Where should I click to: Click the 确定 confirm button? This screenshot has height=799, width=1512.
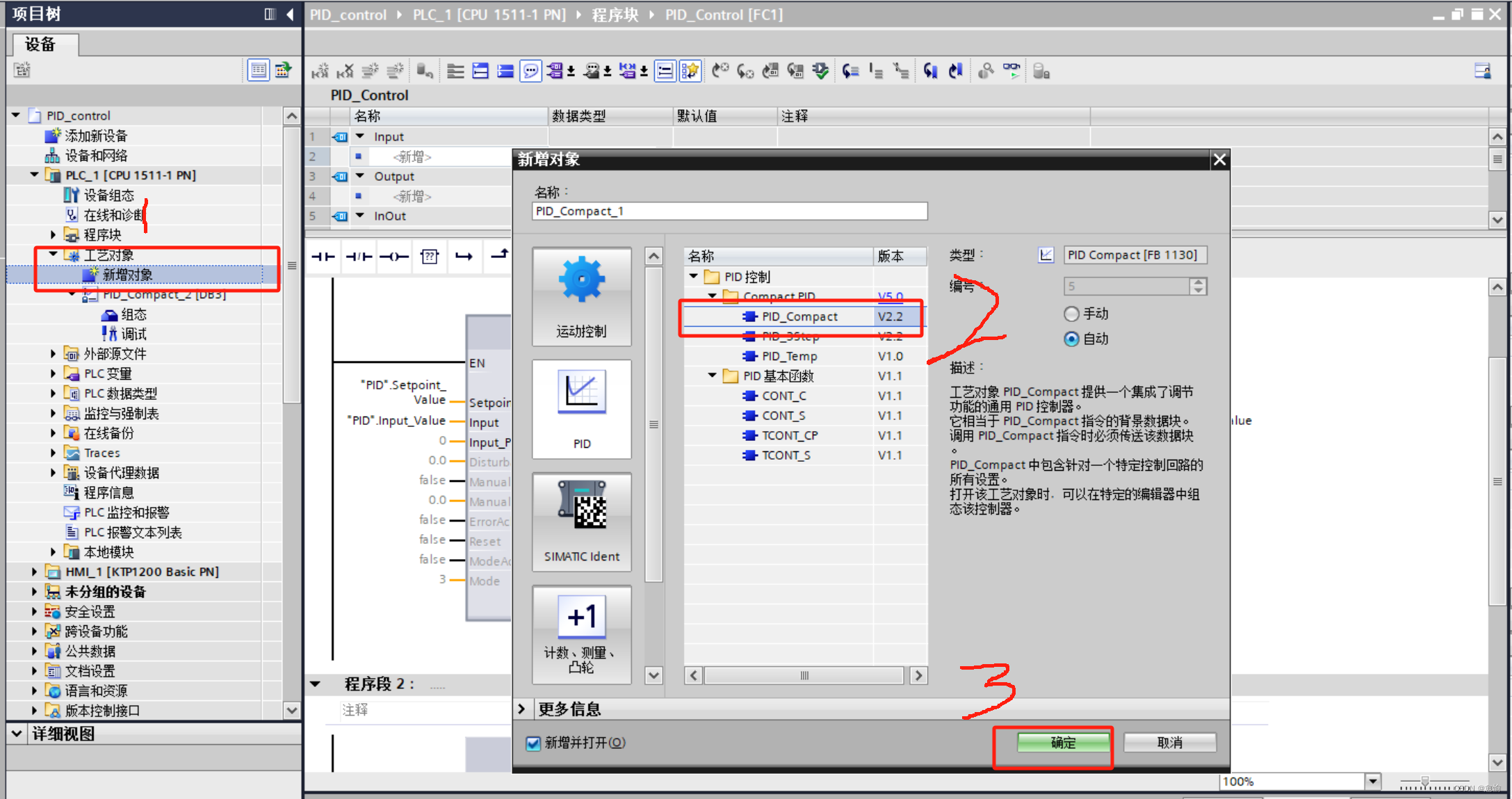(1063, 743)
